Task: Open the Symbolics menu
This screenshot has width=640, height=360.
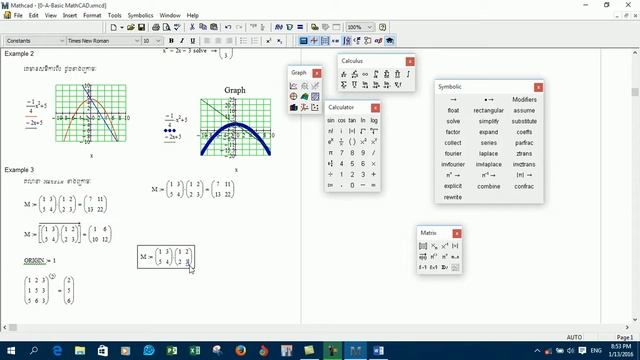Action: pyautogui.click(x=140, y=16)
